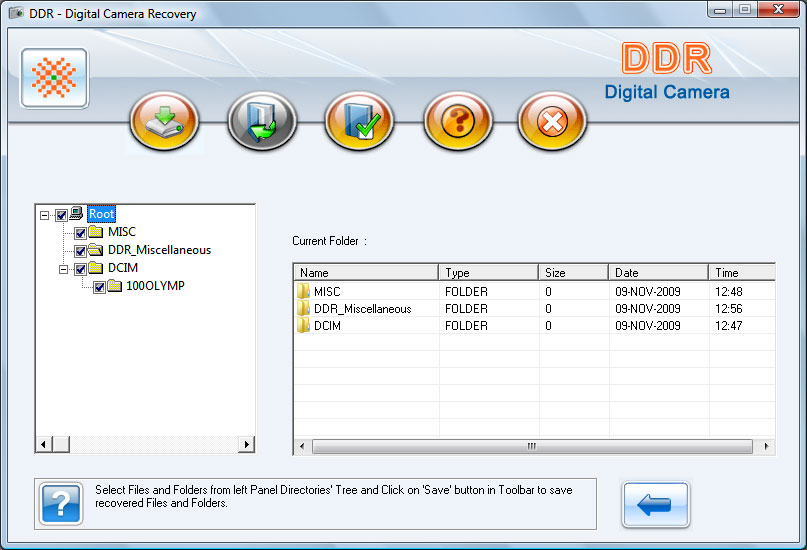
Task: Uncheck the 100OLYMP folder checkbox
Action: click(x=99, y=287)
